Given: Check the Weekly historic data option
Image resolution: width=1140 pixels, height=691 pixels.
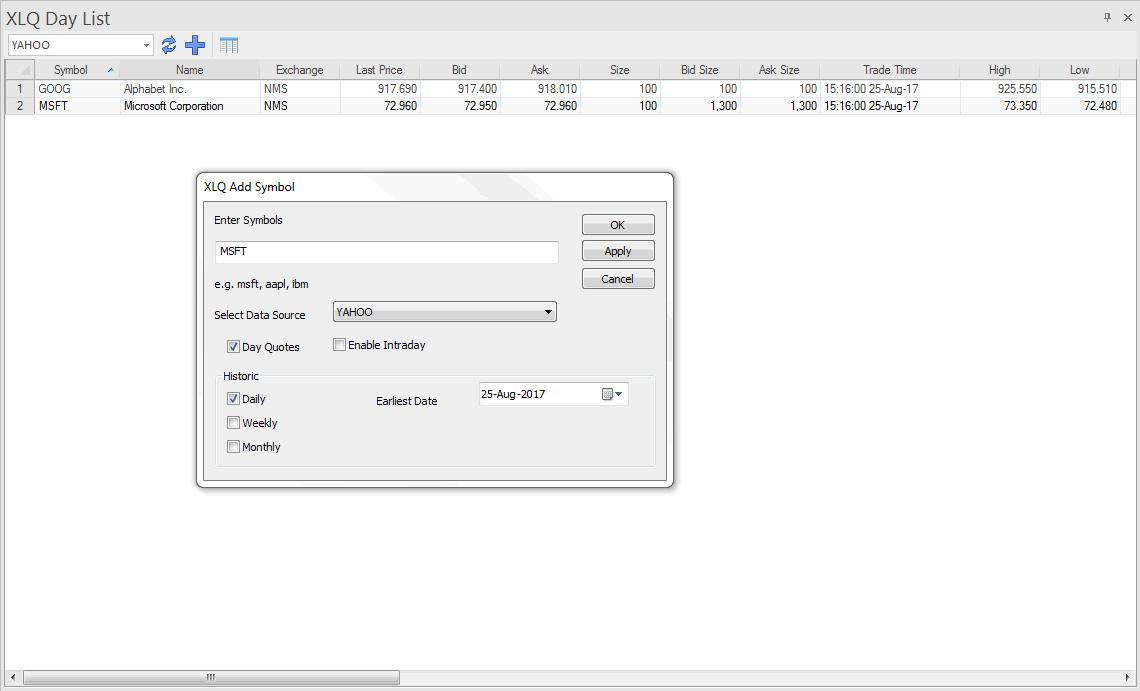Looking at the screenshot, I should pos(234,422).
